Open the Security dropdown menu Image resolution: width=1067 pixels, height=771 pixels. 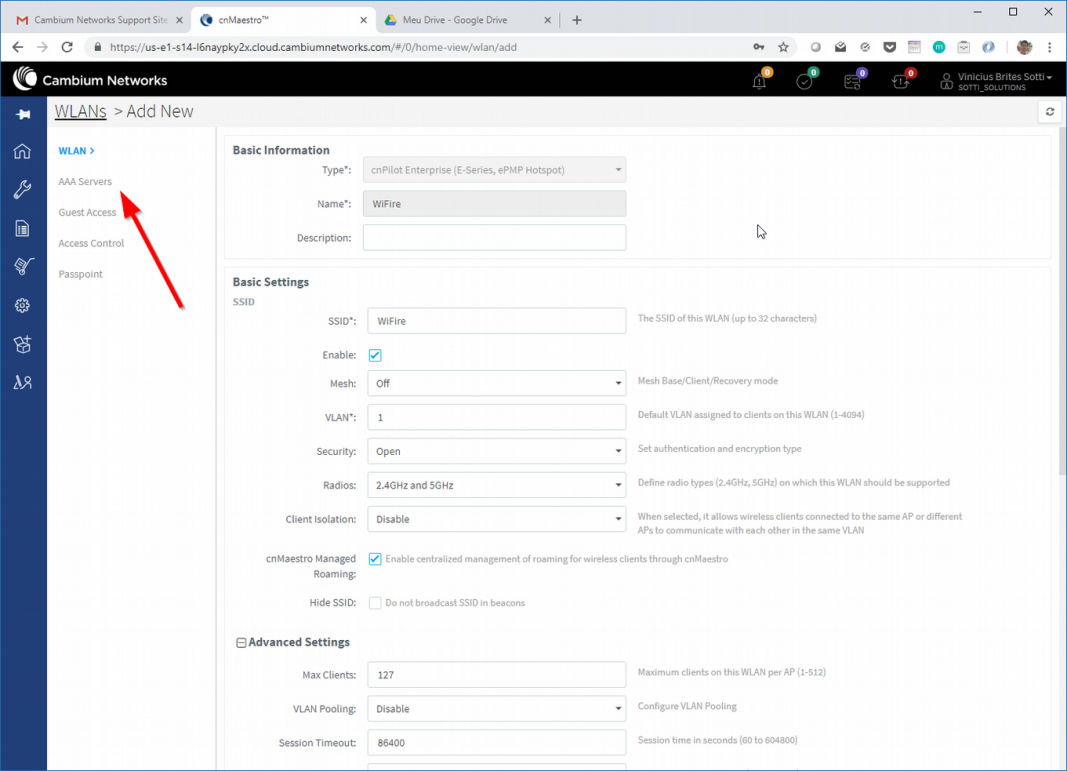496,451
